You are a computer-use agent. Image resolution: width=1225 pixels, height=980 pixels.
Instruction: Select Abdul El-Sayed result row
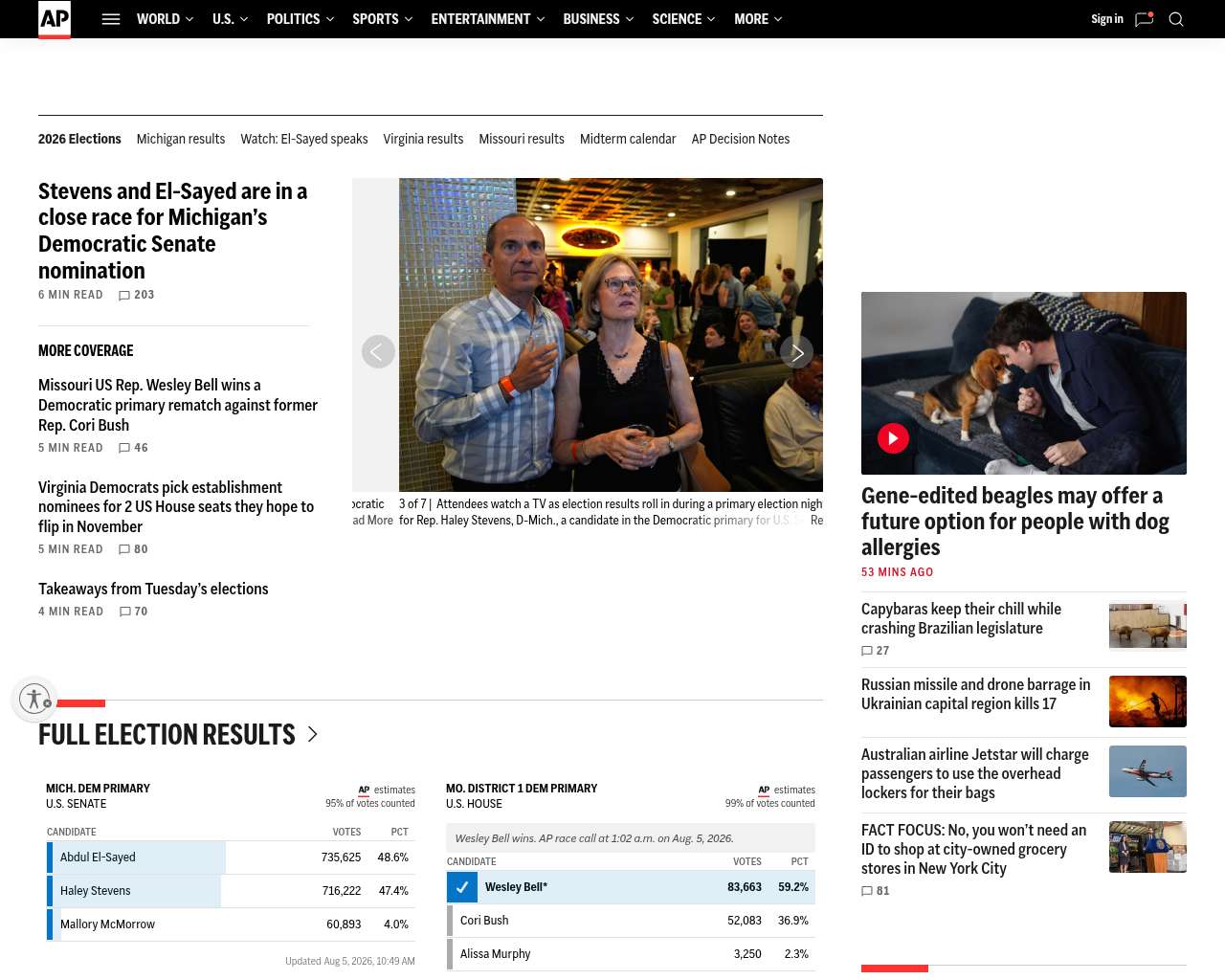click(x=231, y=857)
